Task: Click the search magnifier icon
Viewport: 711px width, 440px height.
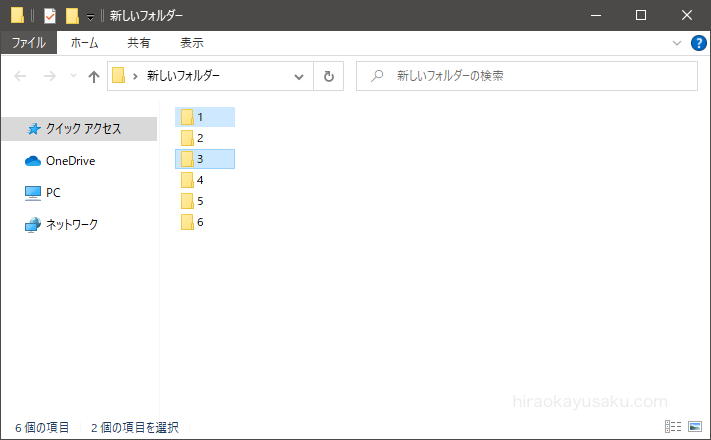Action: tap(377, 76)
